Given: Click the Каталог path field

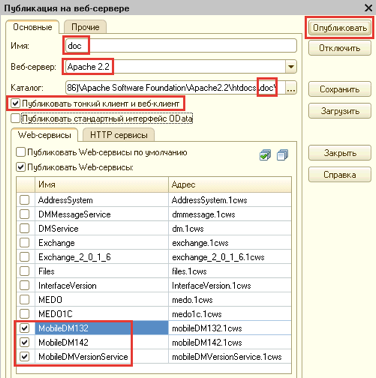Looking at the screenshot, I should pyautogui.click(x=175, y=88).
